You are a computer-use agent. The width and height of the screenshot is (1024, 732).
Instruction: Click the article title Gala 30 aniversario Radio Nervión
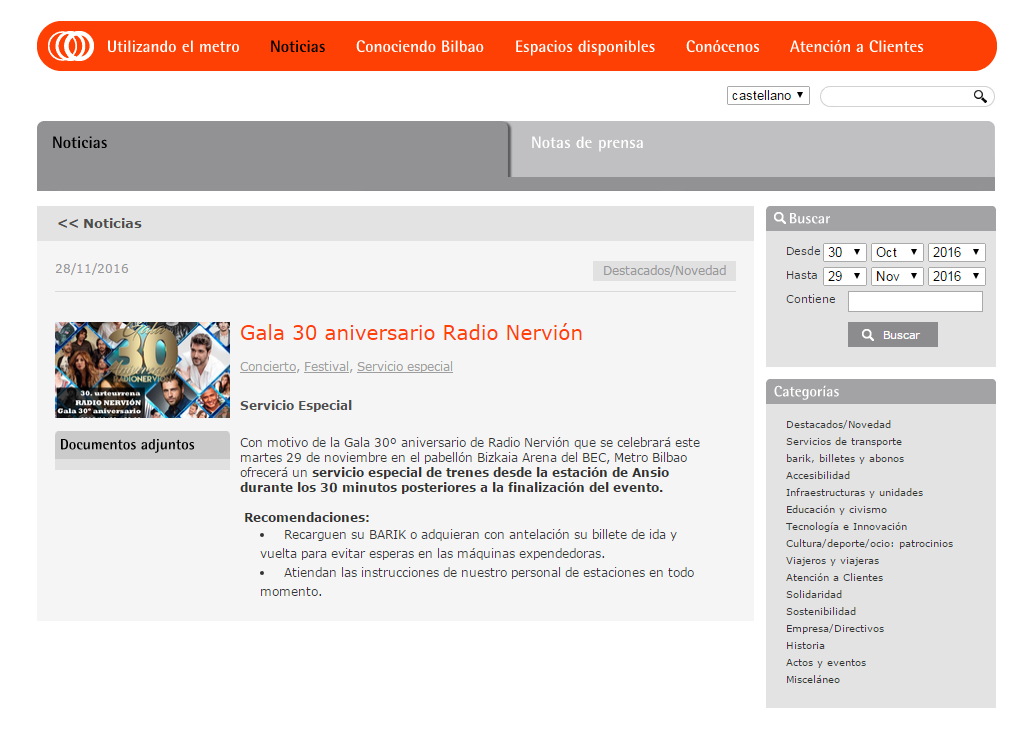411,333
